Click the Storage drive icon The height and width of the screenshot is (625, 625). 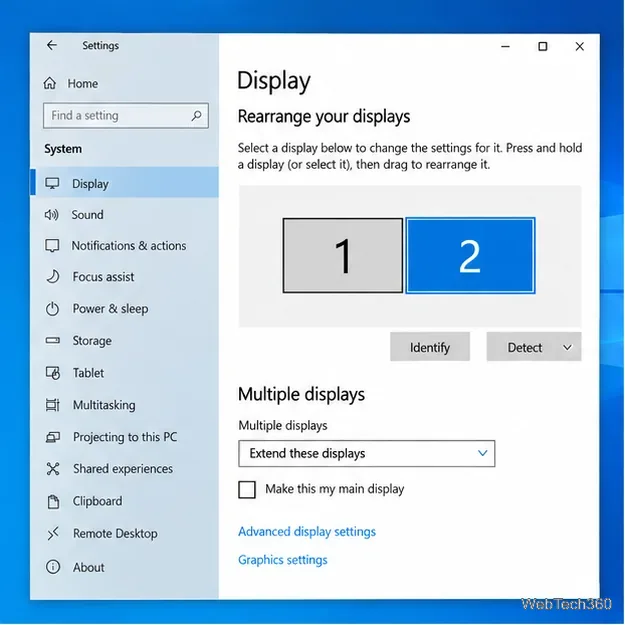tap(53, 341)
